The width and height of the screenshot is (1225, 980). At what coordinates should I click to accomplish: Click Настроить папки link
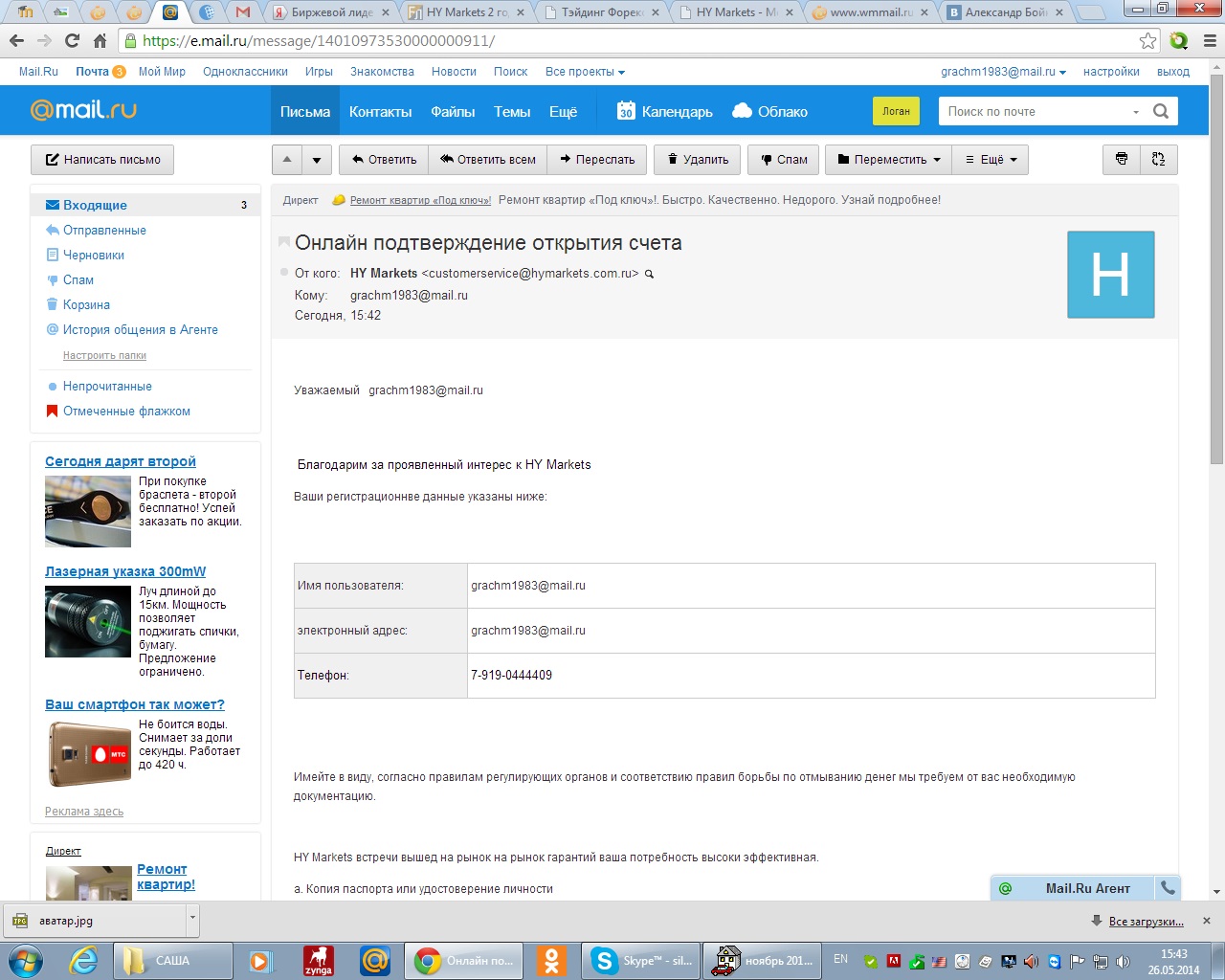coord(104,355)
